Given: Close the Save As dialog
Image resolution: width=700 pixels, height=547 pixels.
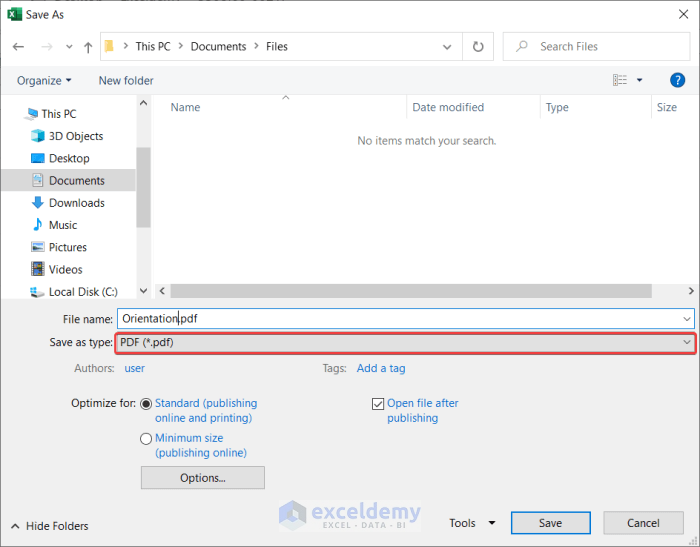Looking at the screenshot, I should pos(683,14).
